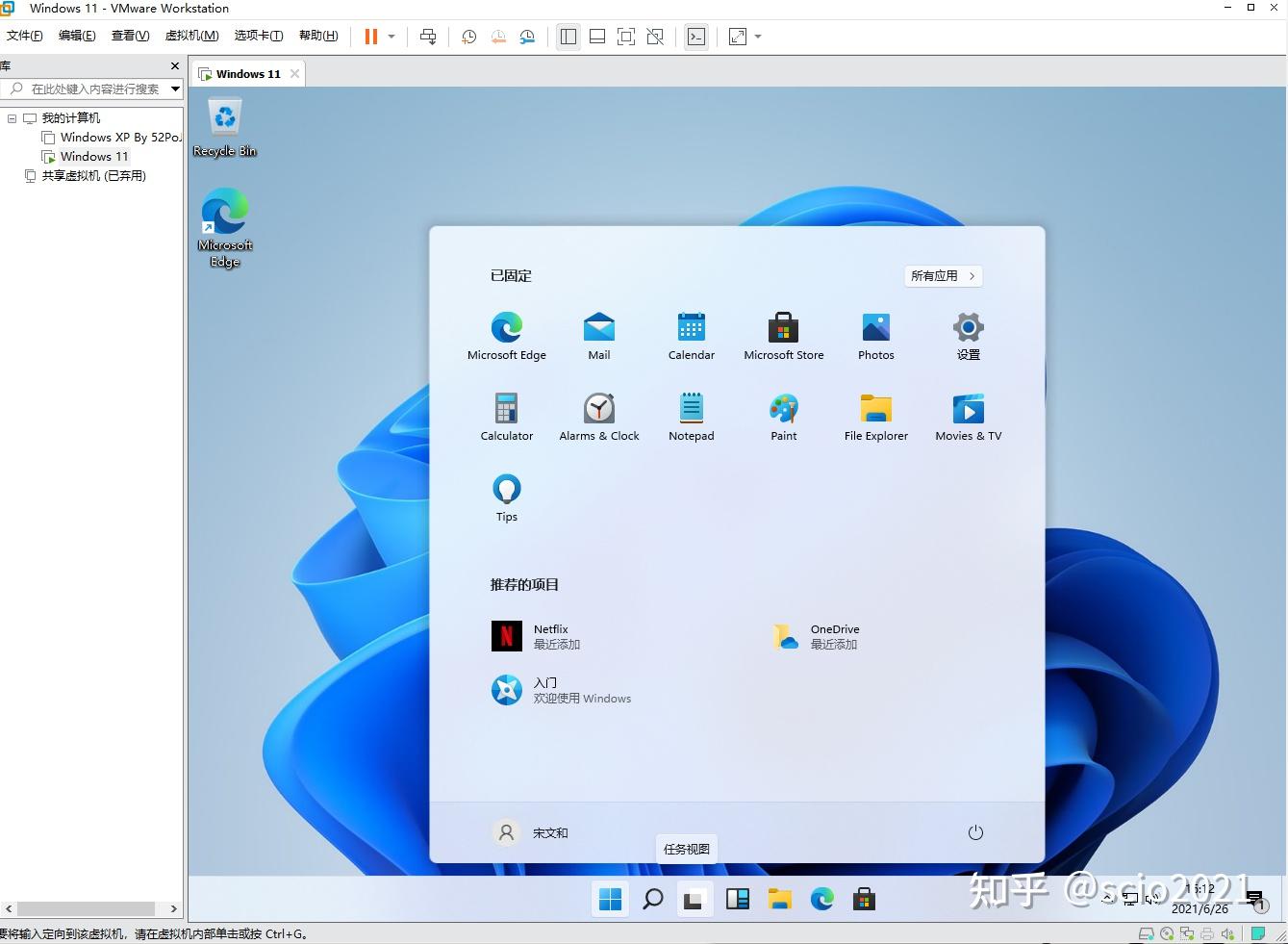Image resolution: width=1288 pixels, height=944 pixels.
Task: Take a snapshot of this virtual machine
Action: coord(468,37)
